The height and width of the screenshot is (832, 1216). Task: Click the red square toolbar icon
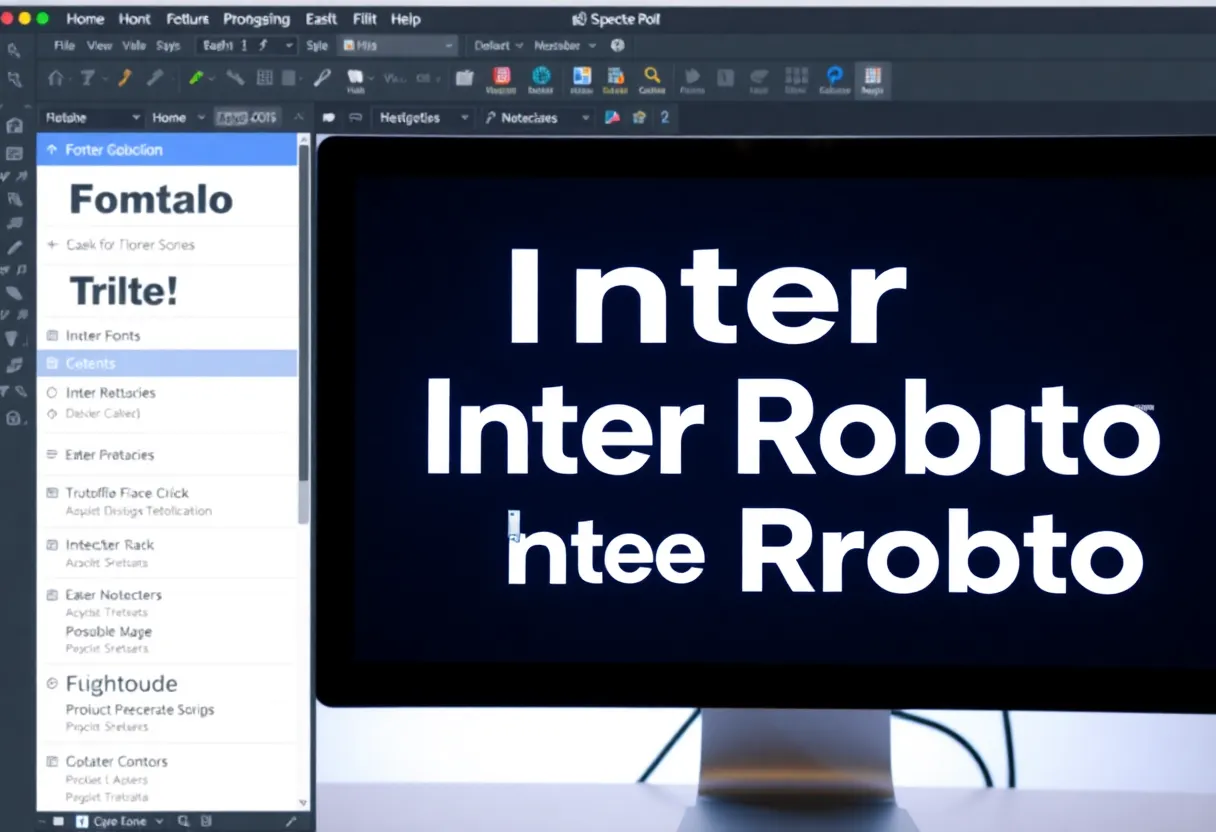click(502, 76)
